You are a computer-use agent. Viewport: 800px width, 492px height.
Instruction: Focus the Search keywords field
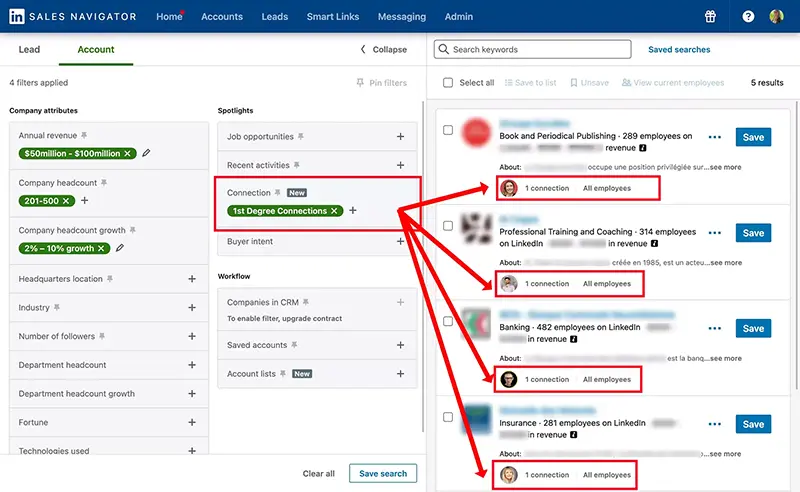coord(533,49)
